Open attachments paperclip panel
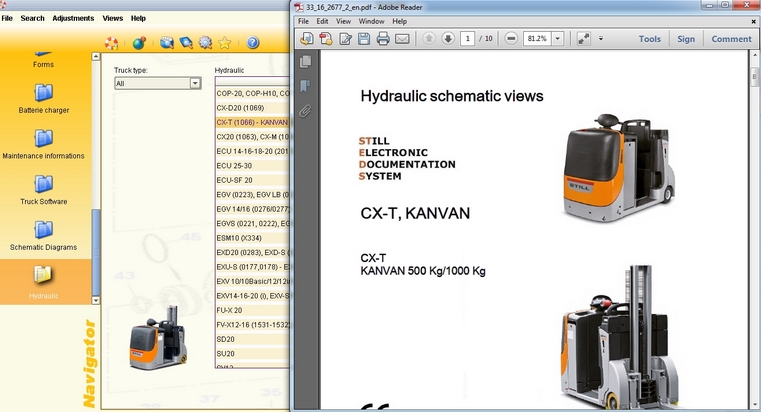The width and height of the screenshot is (761, 412). coord(305,111)
